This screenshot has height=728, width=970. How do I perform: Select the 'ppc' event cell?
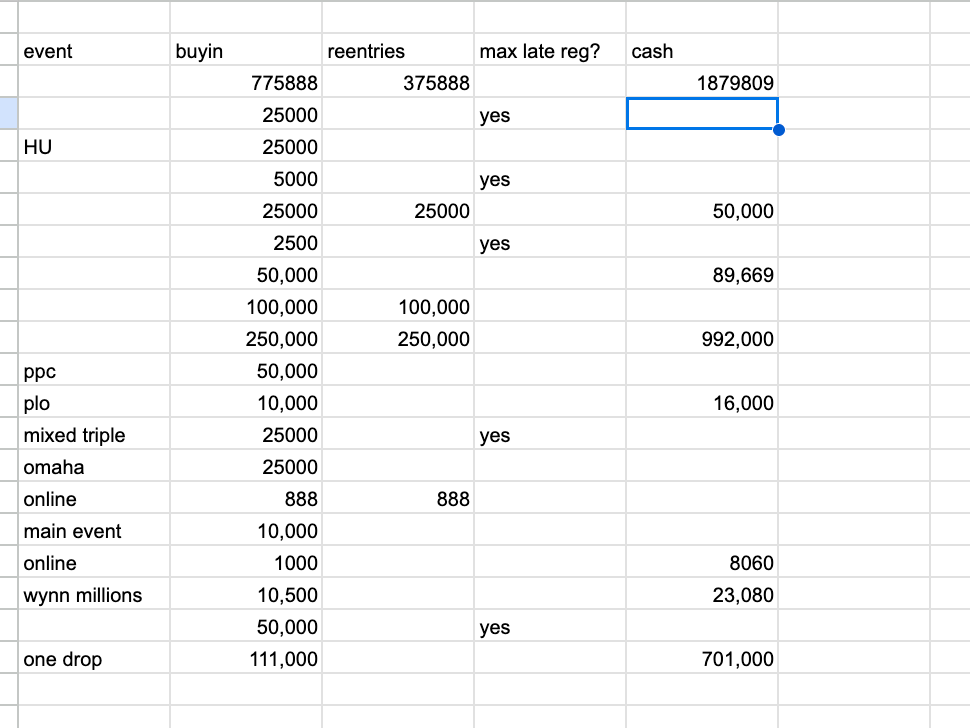click(x=94, y=370)
